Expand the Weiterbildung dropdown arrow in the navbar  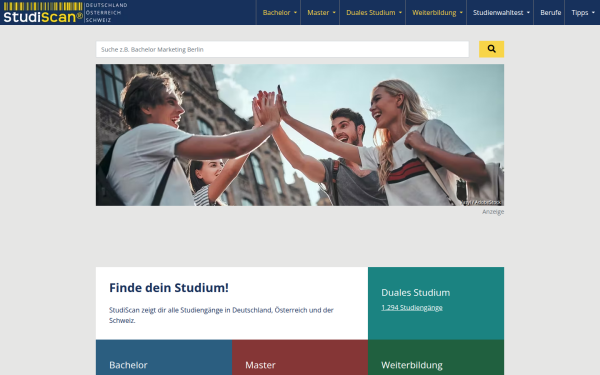tap(461, 13)
